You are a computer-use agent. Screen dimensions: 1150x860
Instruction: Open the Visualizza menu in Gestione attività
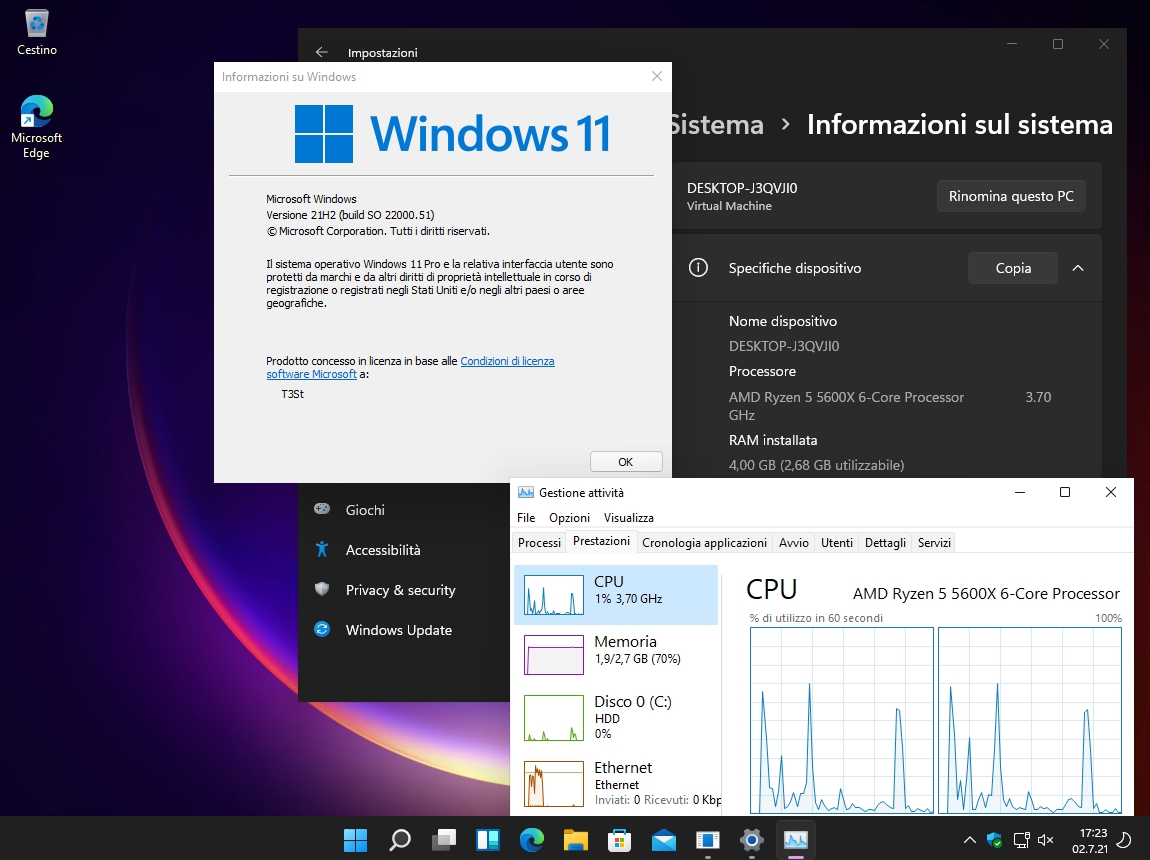629,518
